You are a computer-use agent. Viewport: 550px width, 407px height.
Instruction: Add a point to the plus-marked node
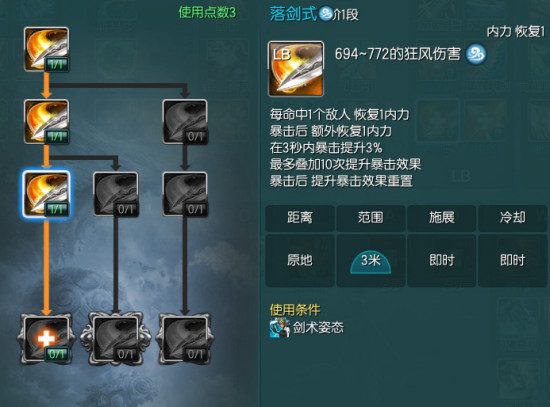tap(46, 339)
